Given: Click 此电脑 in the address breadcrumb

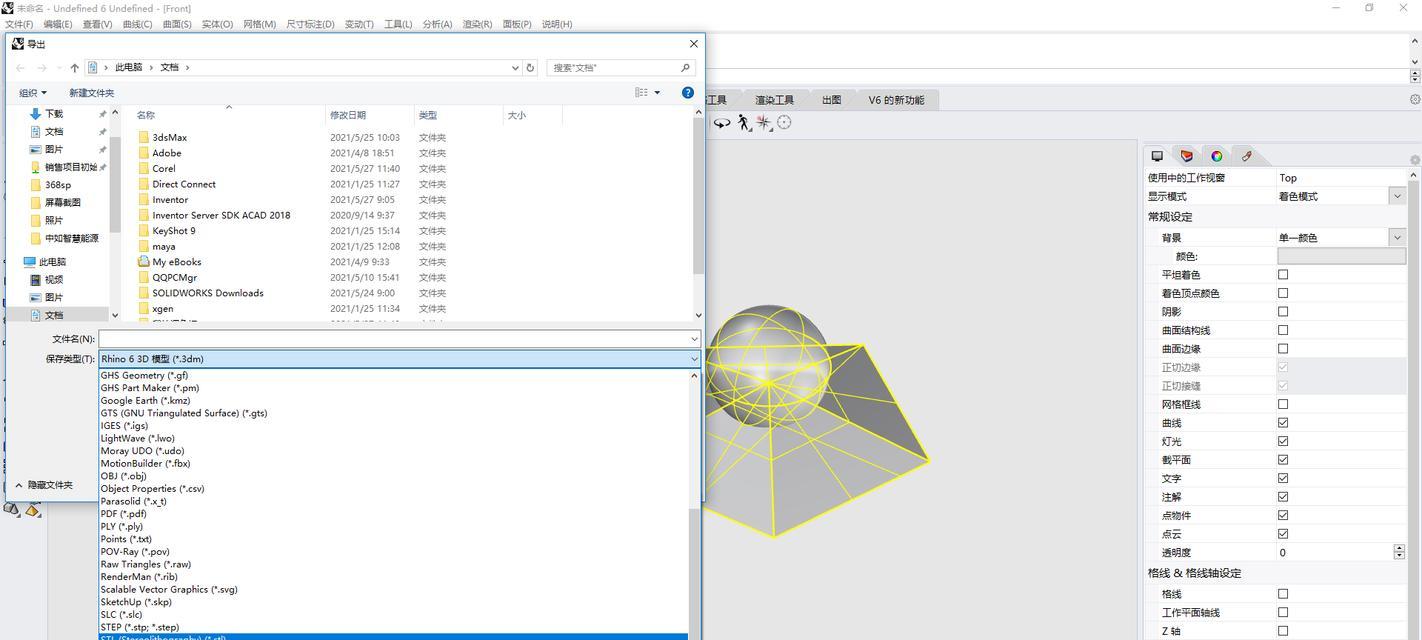Looking at the screenshot, I should [x=129, y=68].
